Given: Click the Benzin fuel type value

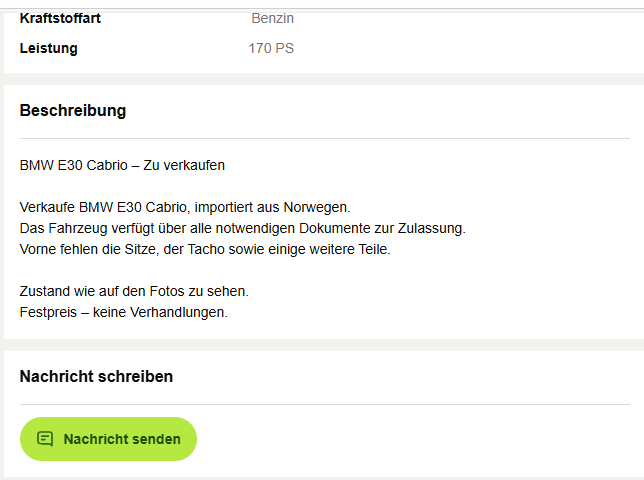Looking at the screenshot, I should [x=272, y=18].
